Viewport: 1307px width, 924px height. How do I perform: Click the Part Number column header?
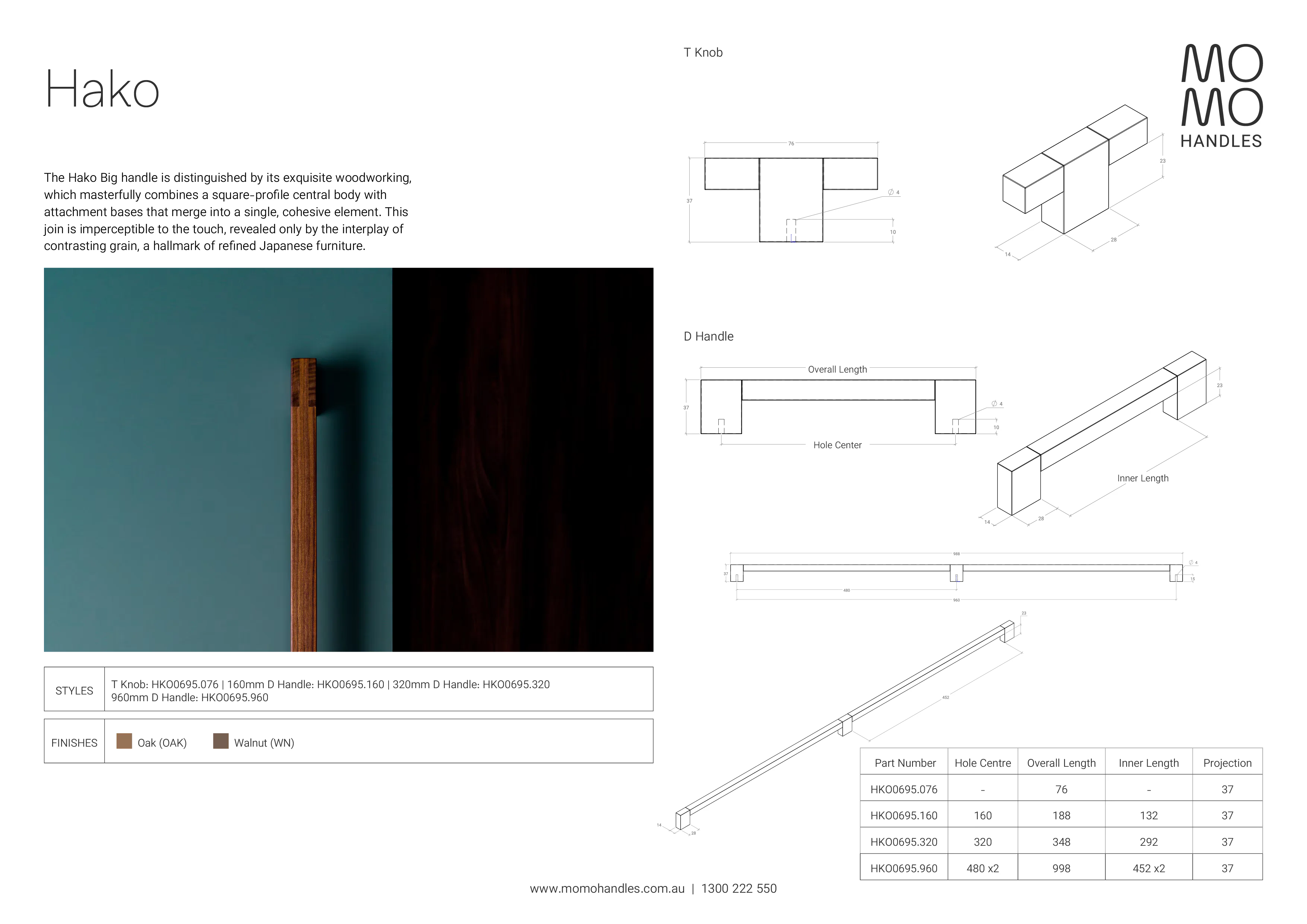(905, 762)
